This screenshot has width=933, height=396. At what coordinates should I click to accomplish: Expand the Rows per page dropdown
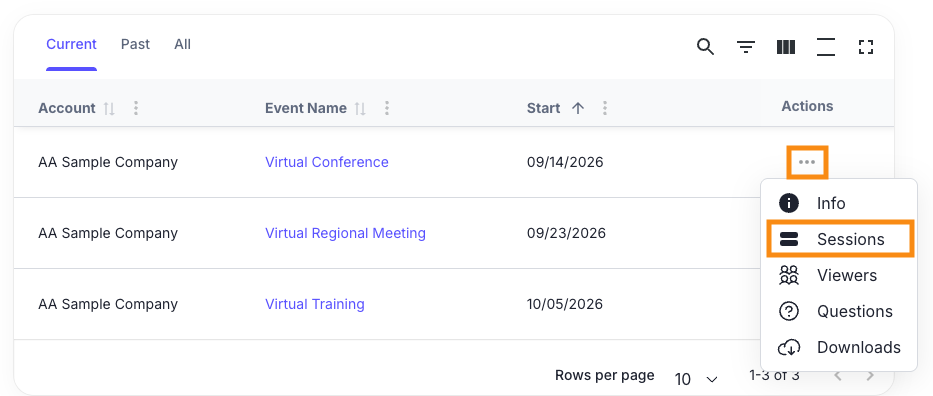tap(697, 379)
